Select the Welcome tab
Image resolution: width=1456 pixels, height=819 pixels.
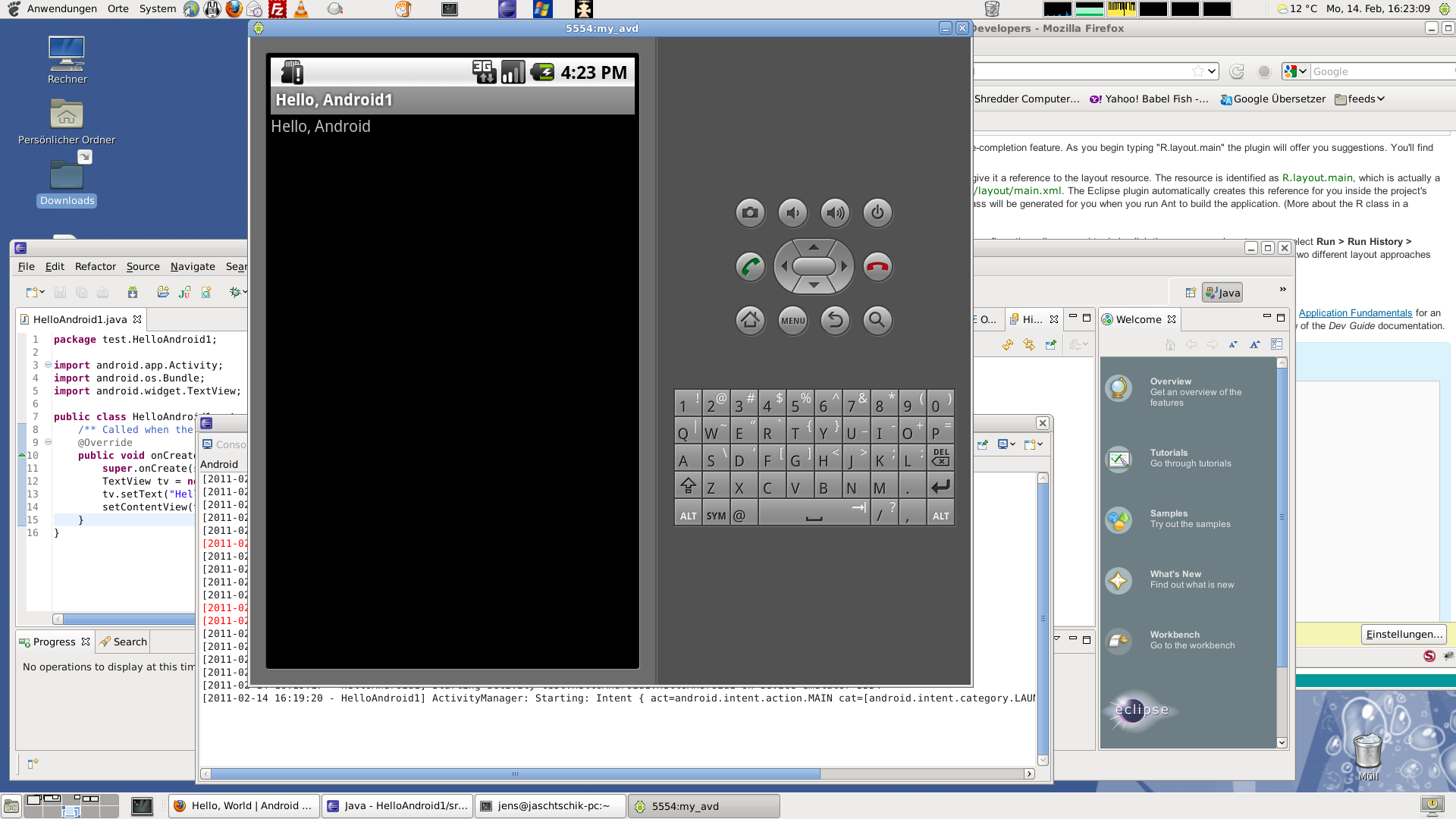(x=1139, y=319)
